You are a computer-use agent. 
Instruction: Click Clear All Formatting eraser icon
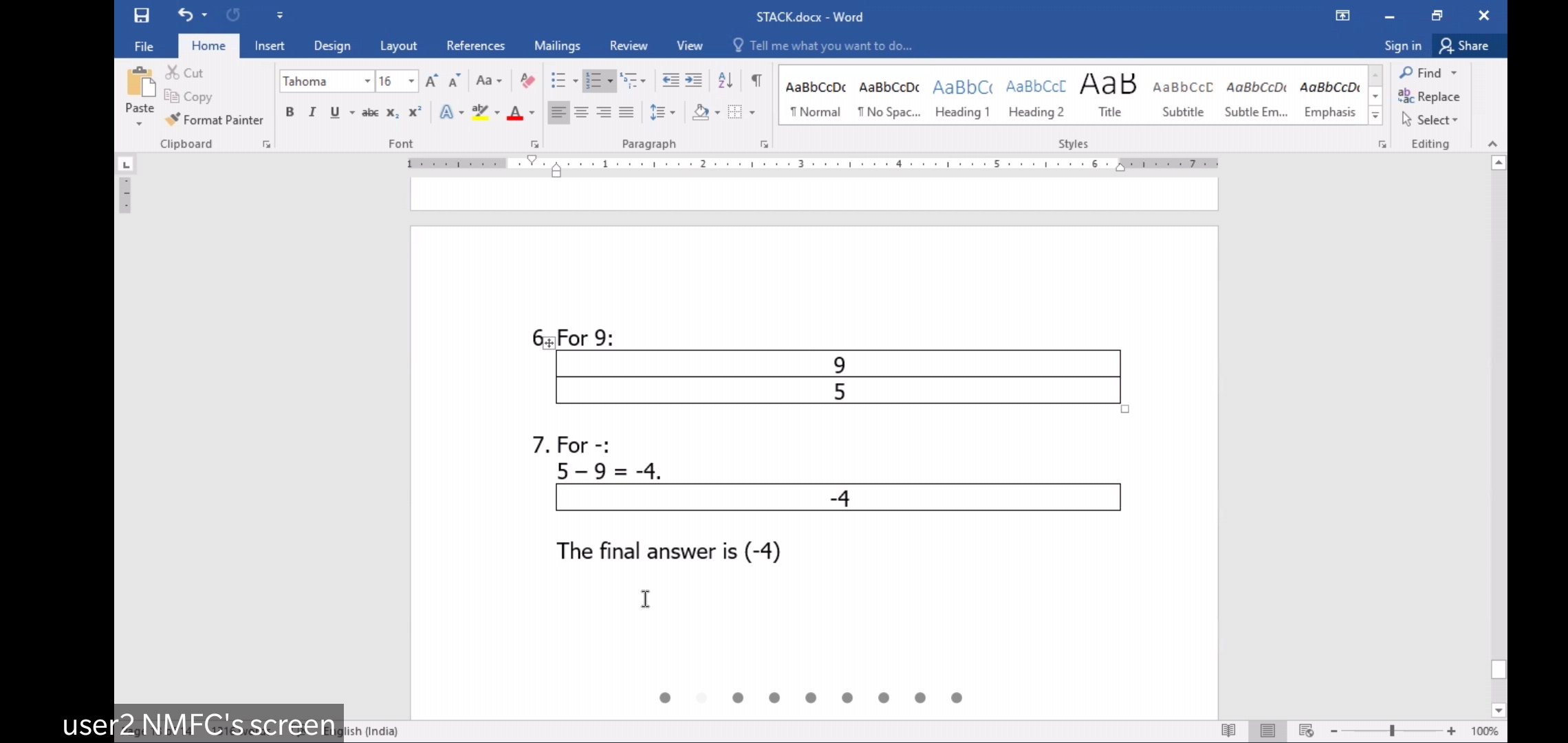click(527, 80)
